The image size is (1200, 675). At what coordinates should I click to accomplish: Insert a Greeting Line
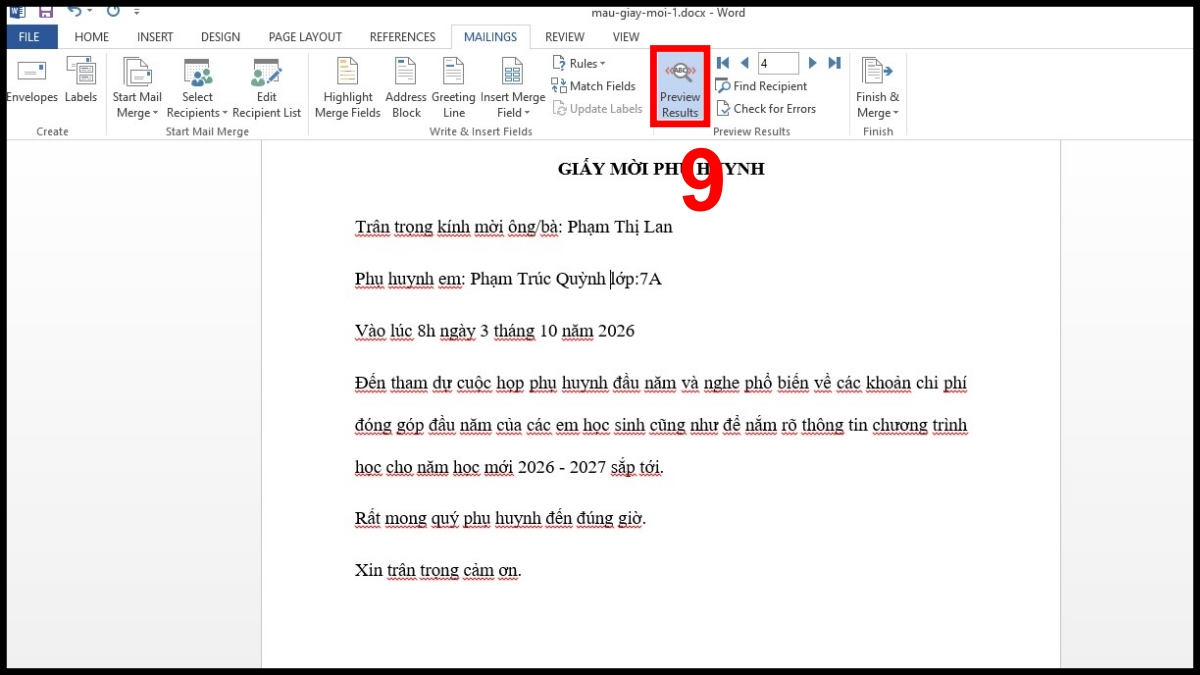[454, 88]
